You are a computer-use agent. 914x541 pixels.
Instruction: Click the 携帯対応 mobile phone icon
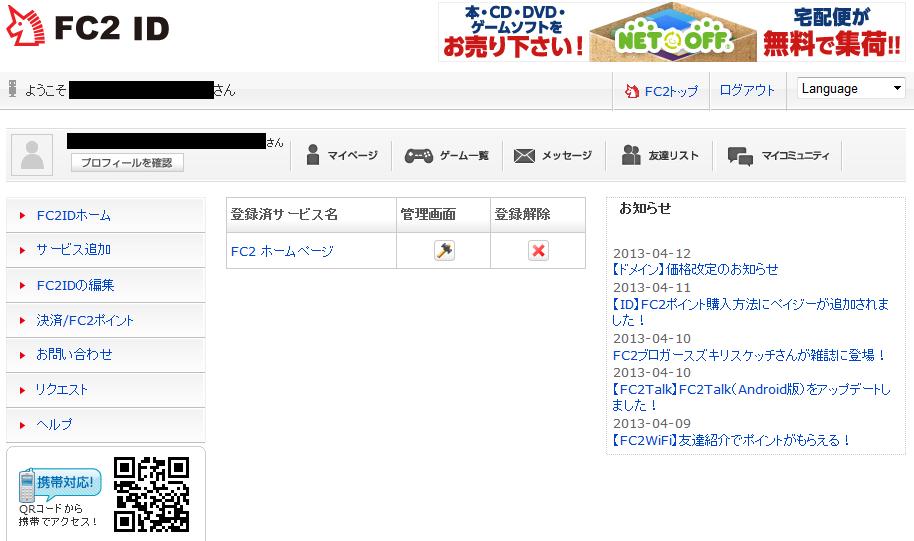[27, 485]
